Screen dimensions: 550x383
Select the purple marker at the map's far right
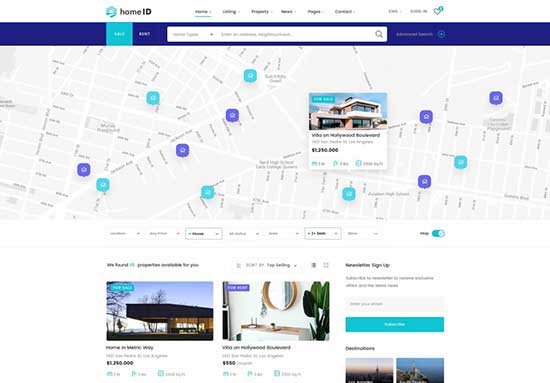[496, 98]
